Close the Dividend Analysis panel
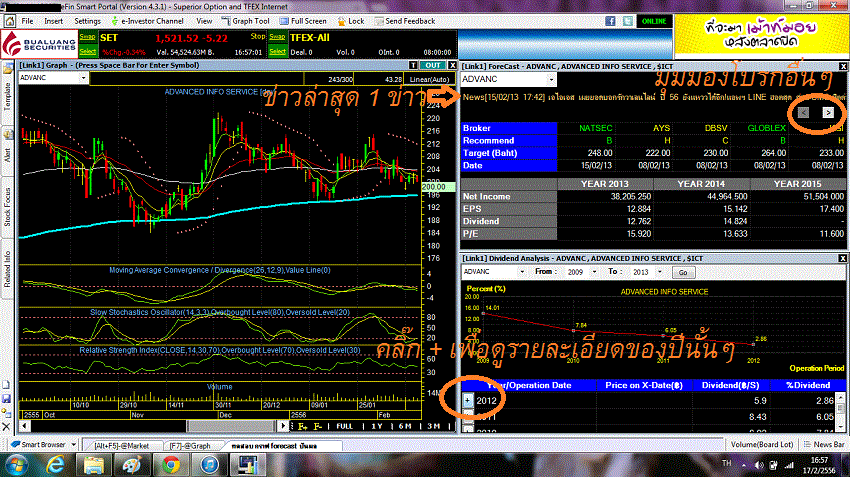 843,259
